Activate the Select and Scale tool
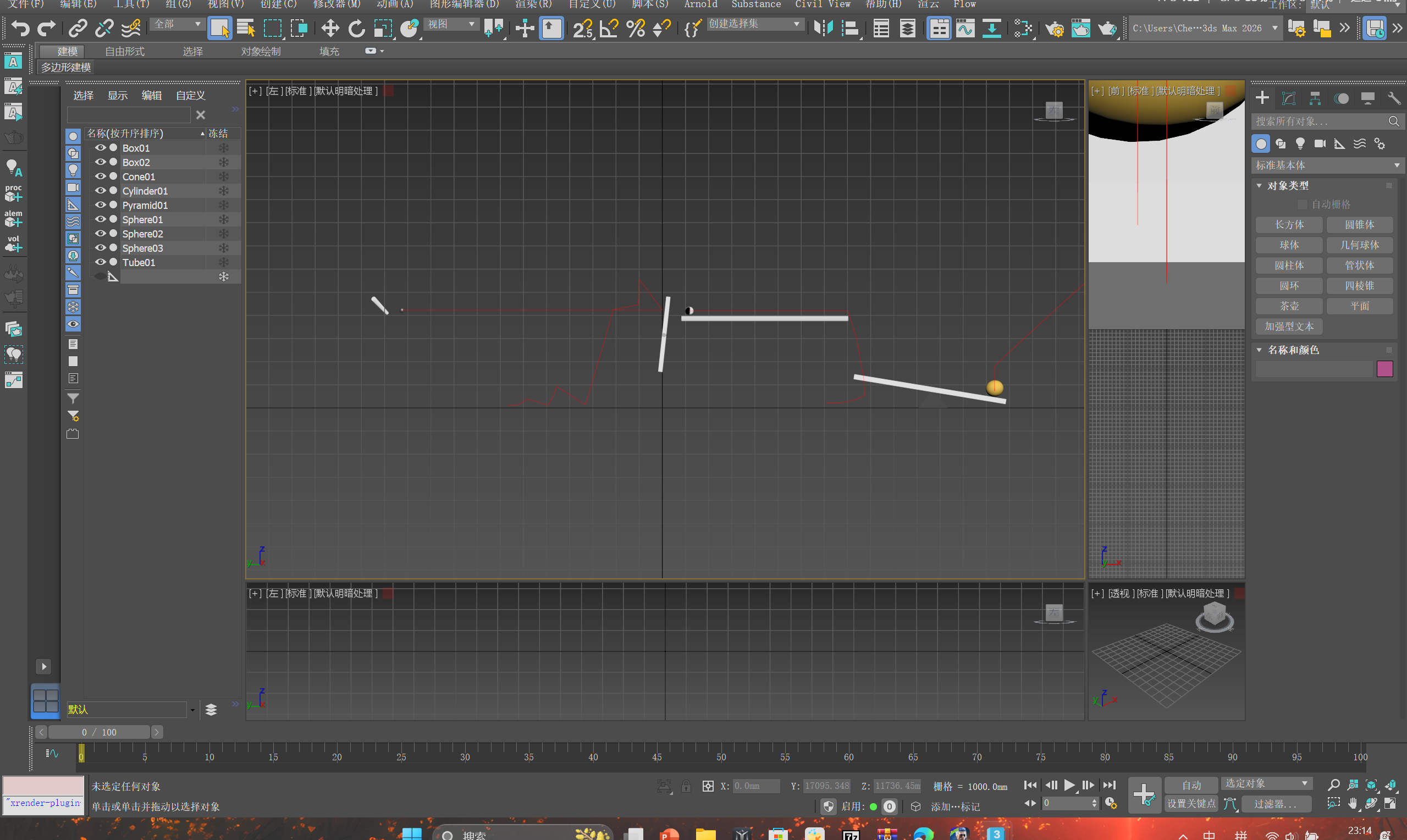The image size is (1407, 840). coord(383,27)
